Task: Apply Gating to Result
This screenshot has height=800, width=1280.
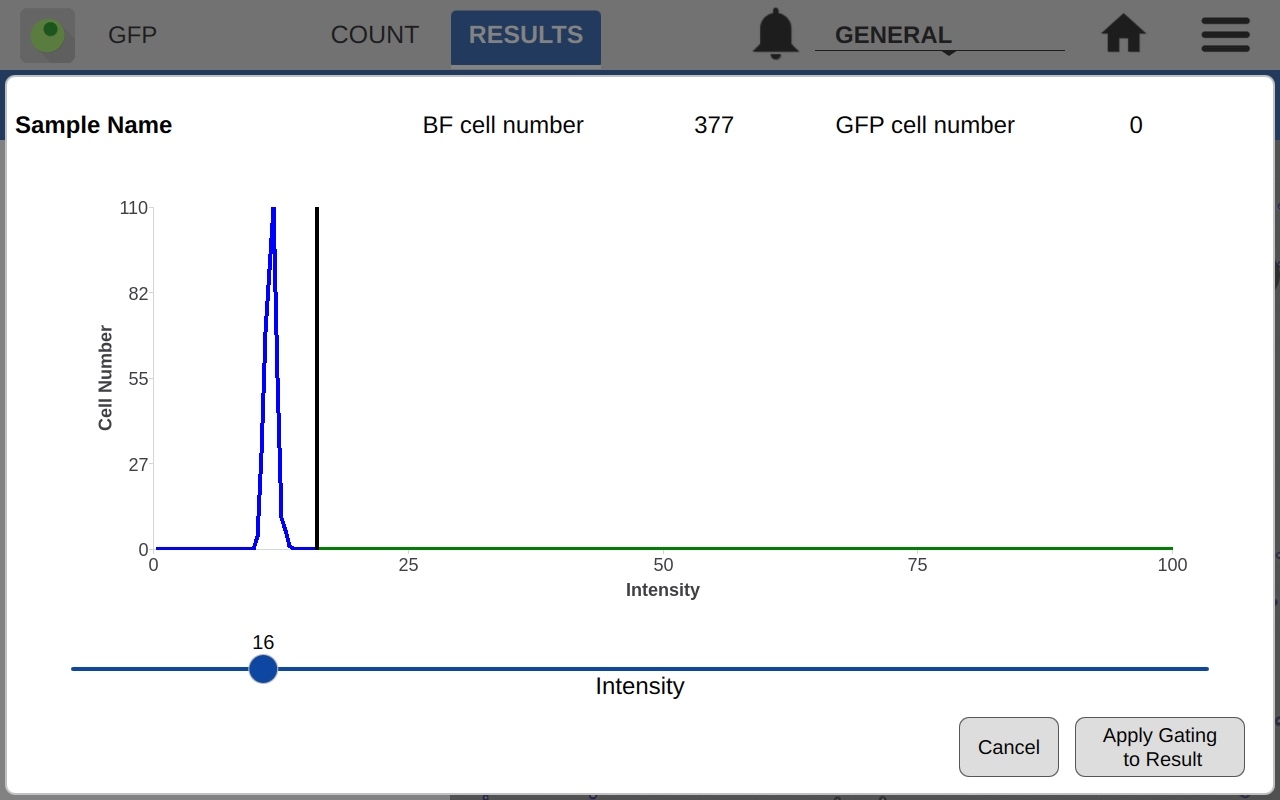Action: point(1159,746)
